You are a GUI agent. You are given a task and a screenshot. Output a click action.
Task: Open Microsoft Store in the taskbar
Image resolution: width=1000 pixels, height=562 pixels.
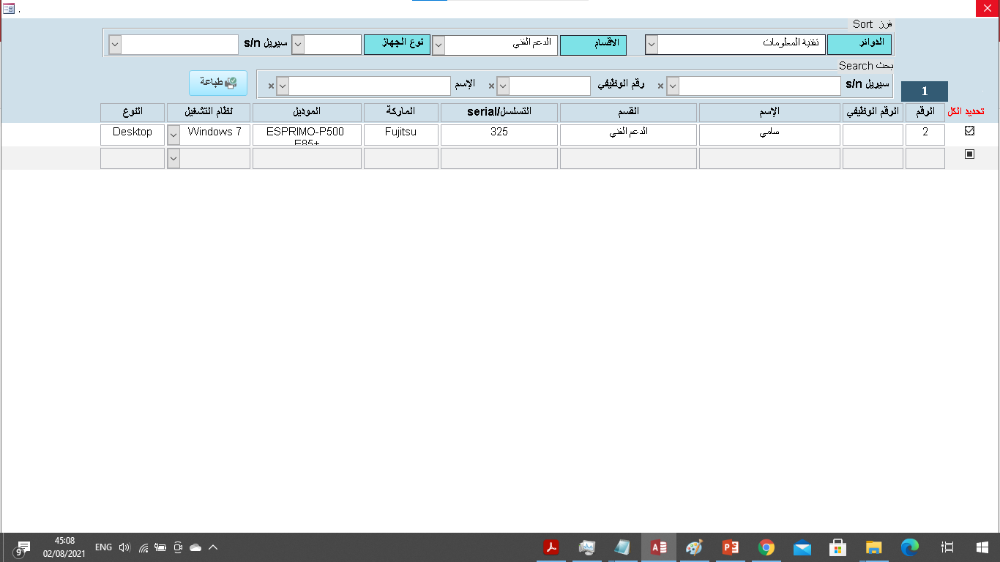click(838, 547)
